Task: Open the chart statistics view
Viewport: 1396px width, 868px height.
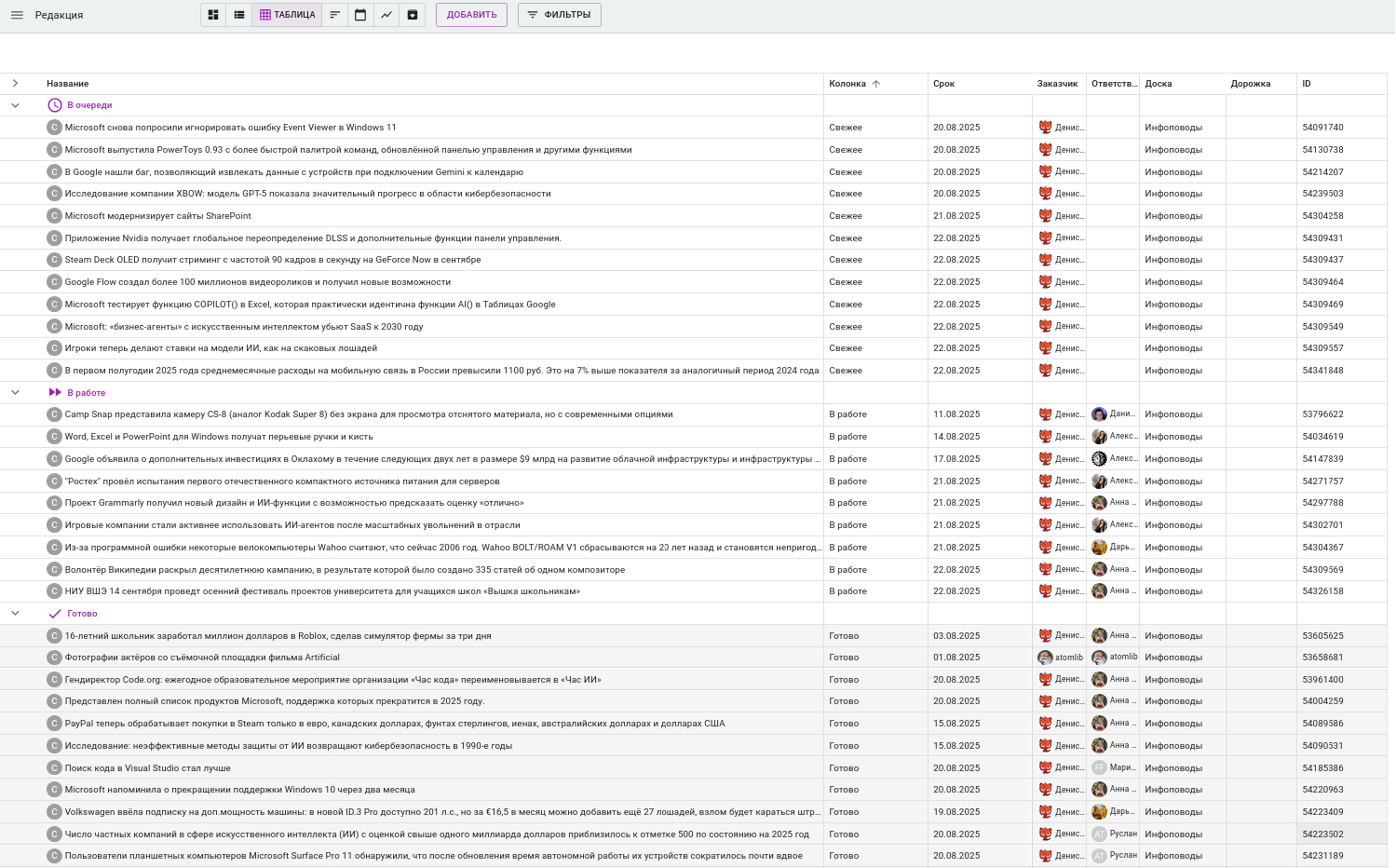Action: (x=386, y=15)
